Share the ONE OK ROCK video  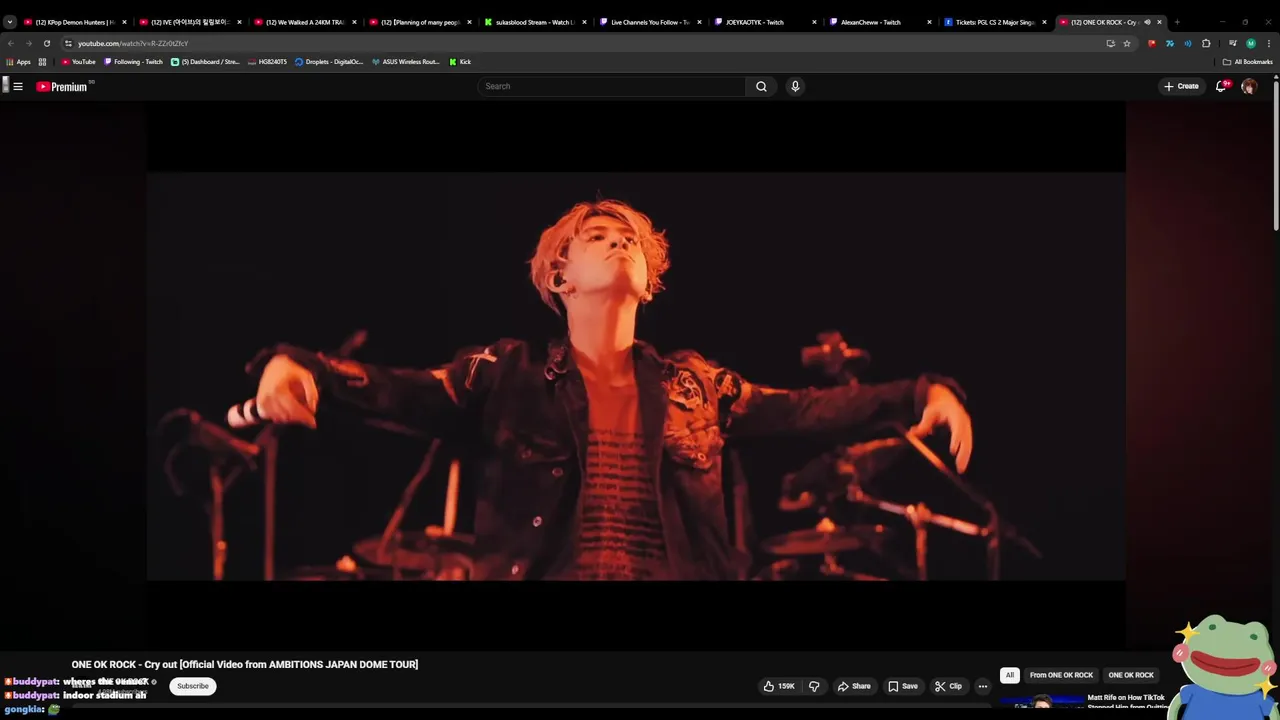tap(854, 686)
